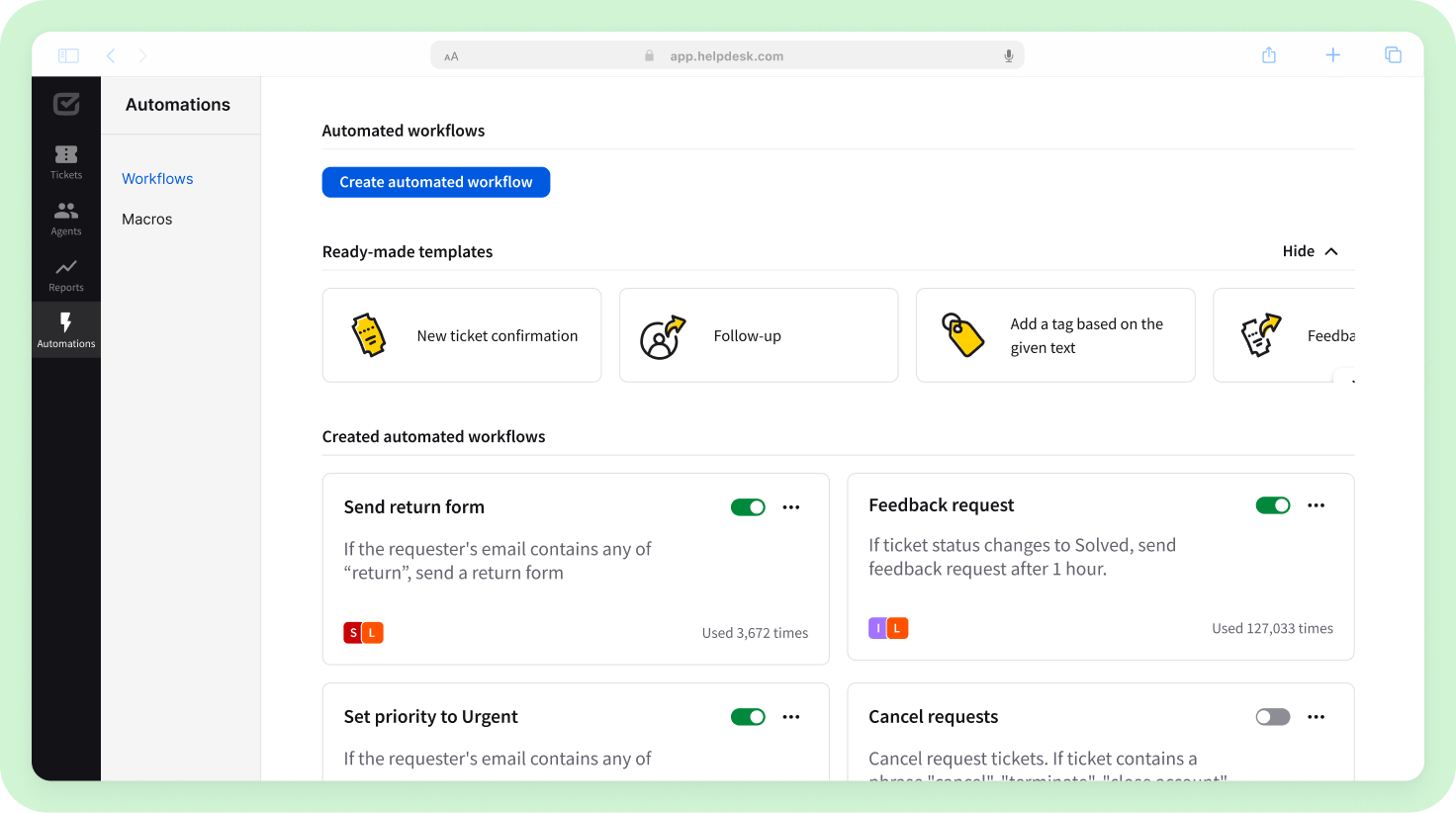Disable the Send return form workflow
The width and height of the screenshot is (1456, 813).
749,506
